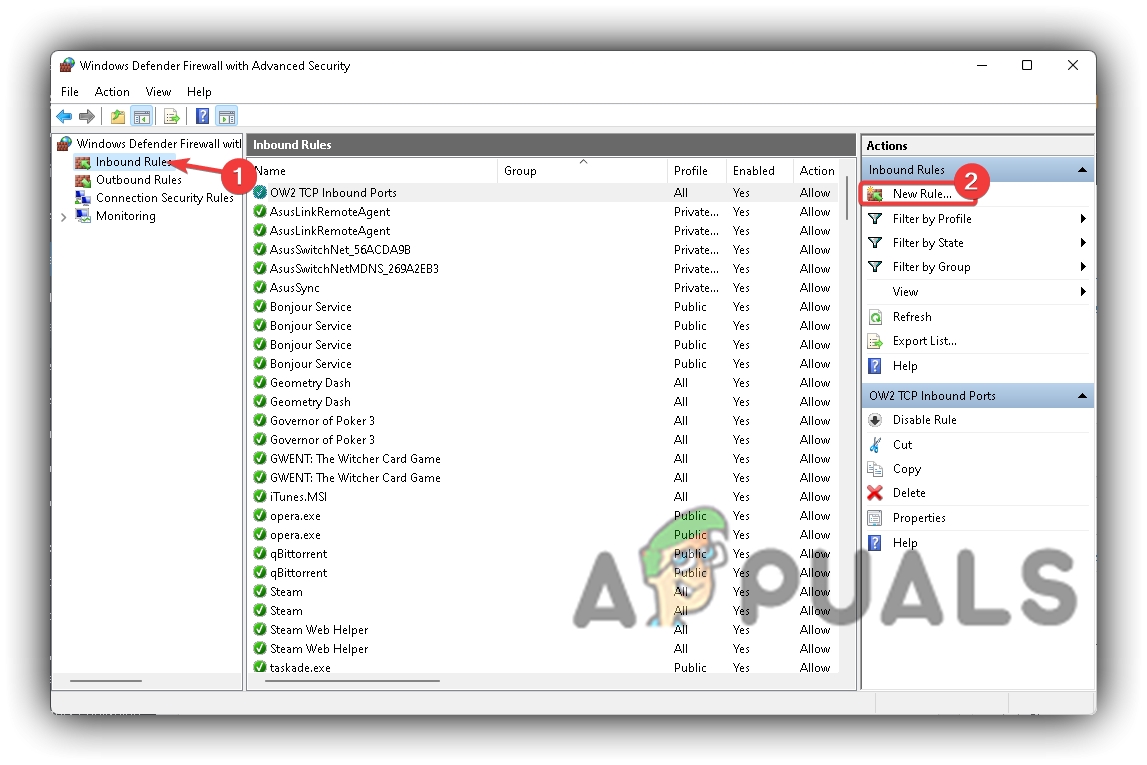Open the Help menu
Image resolution: width=1147 pixels, height=765 pixels.
click(199, 91)
